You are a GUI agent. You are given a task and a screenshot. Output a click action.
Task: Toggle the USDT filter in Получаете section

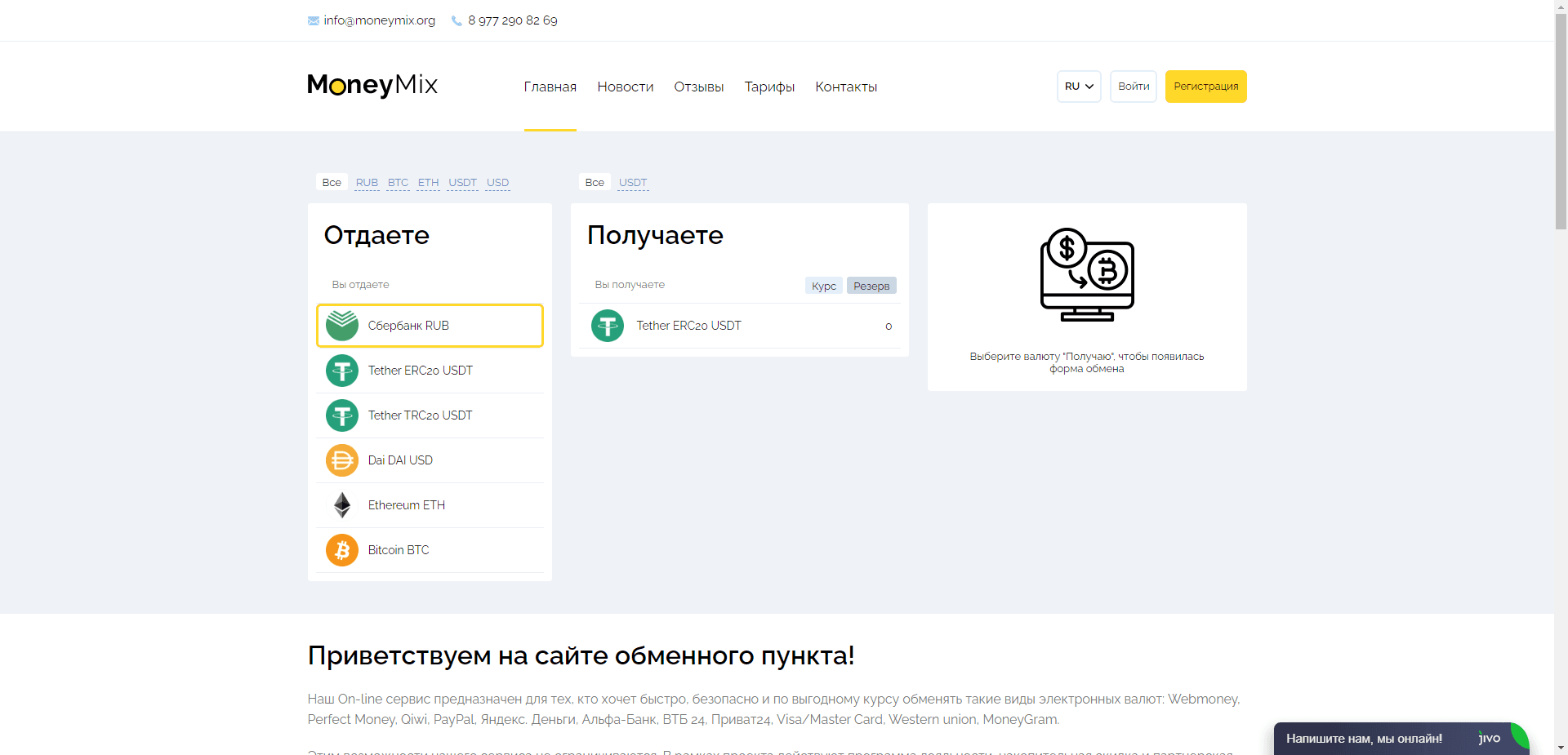[632, 182]
